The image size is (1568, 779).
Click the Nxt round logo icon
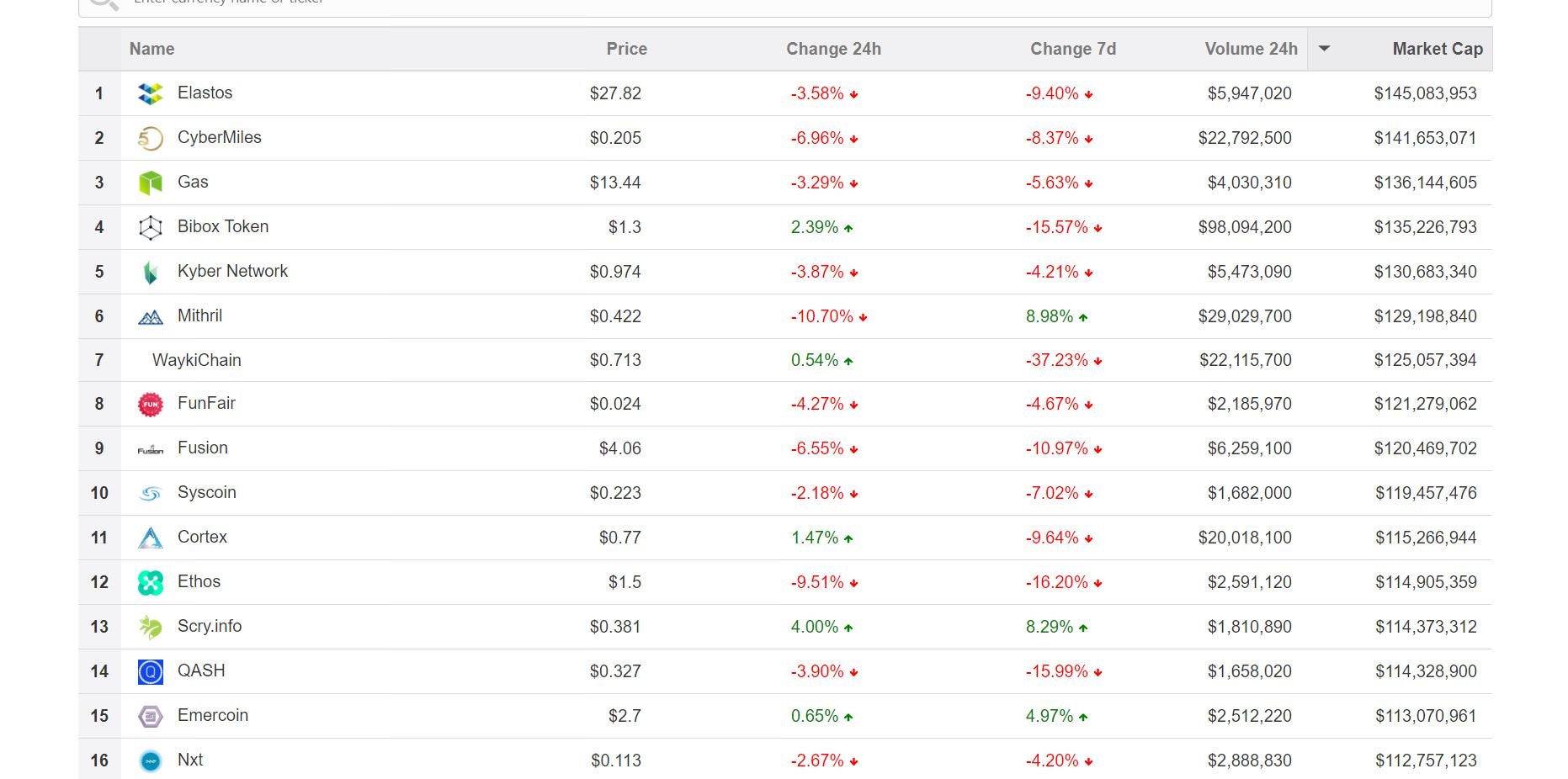pos(150,760)
